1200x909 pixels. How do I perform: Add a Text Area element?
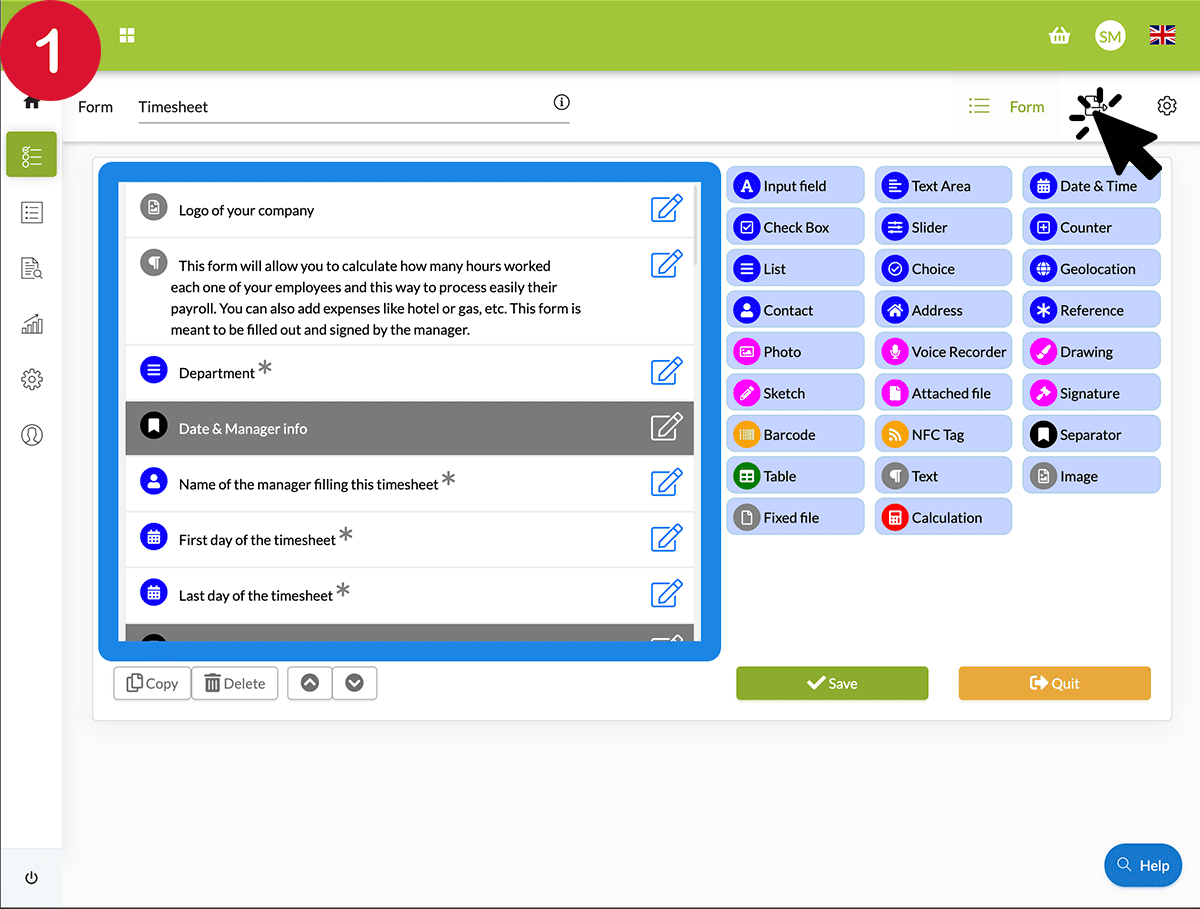(943, 186)
